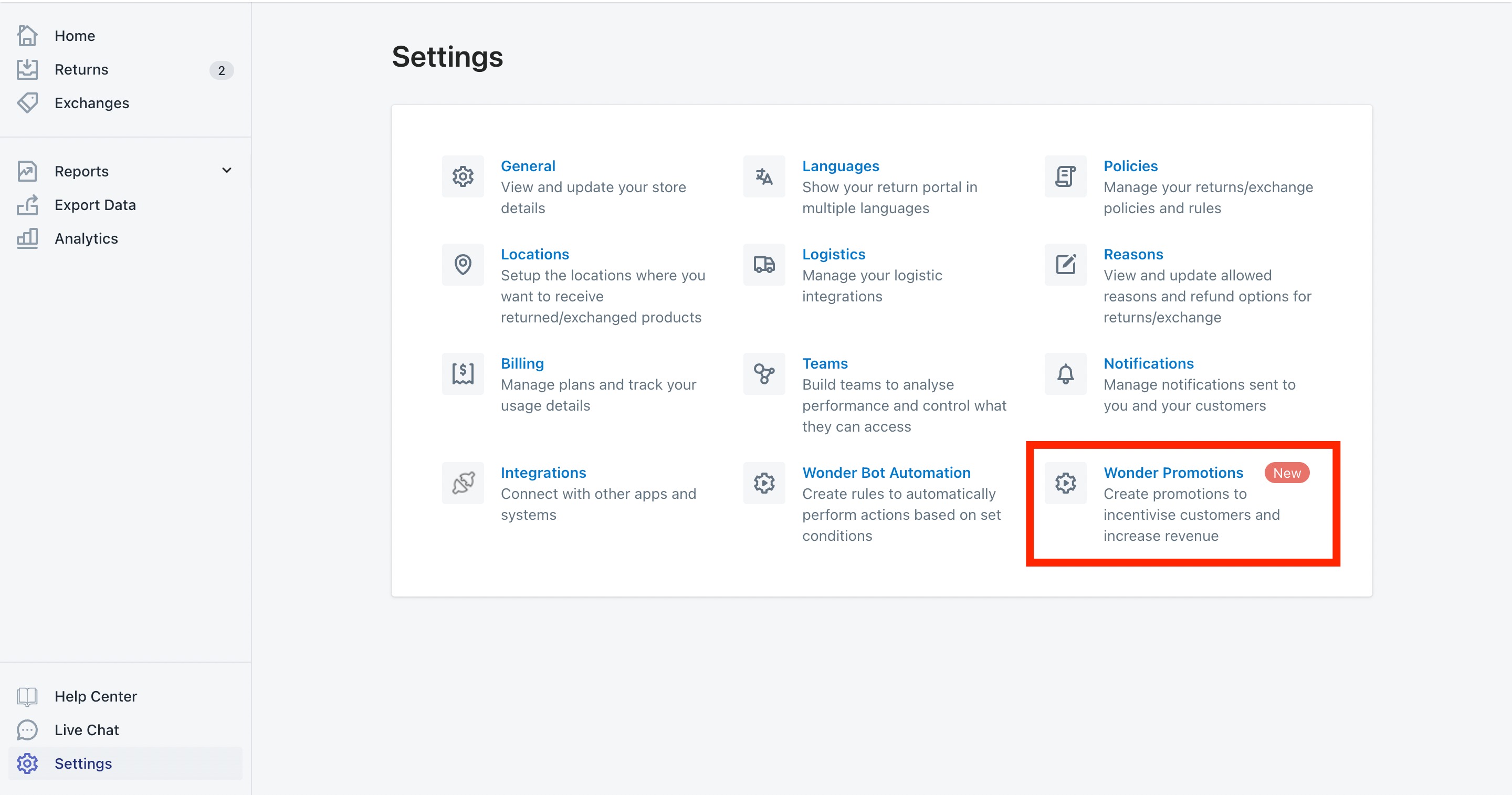
Task: Click the Logistics truck icon
Action: point(764,264)
